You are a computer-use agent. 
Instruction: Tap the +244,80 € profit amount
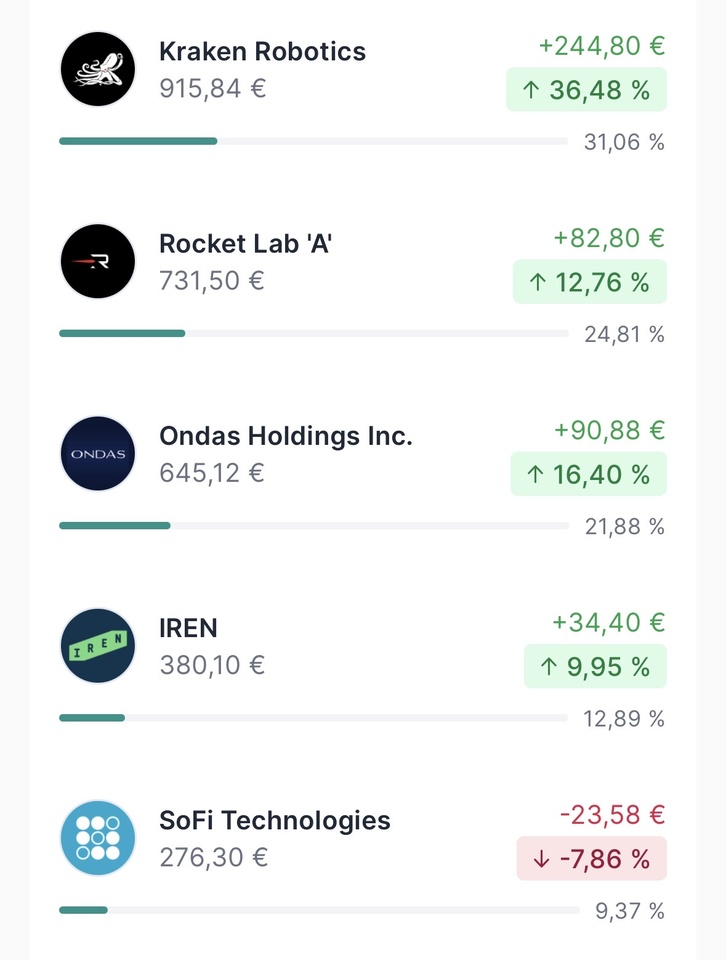pyautogui.click(x=601, y=46)
